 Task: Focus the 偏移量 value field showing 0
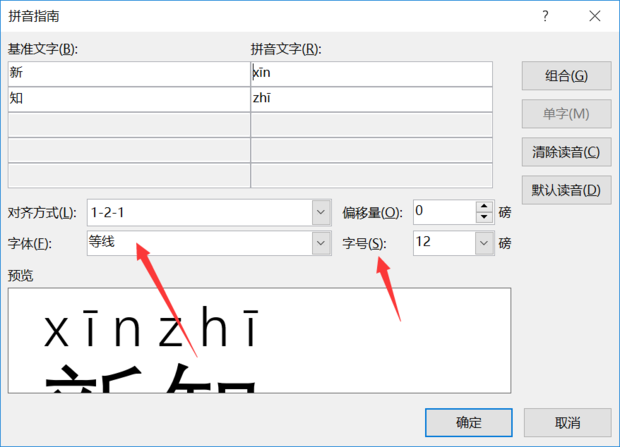(x=445, y=212)
